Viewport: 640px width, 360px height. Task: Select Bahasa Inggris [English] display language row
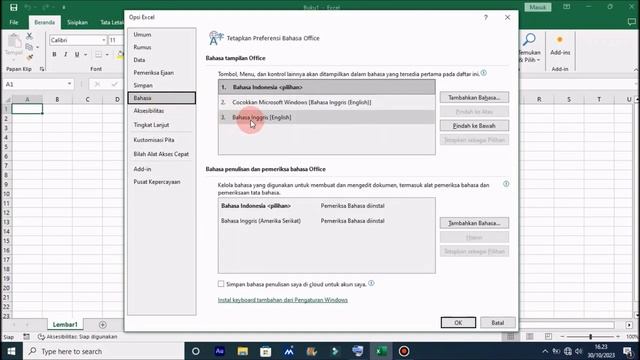point(327,117)
